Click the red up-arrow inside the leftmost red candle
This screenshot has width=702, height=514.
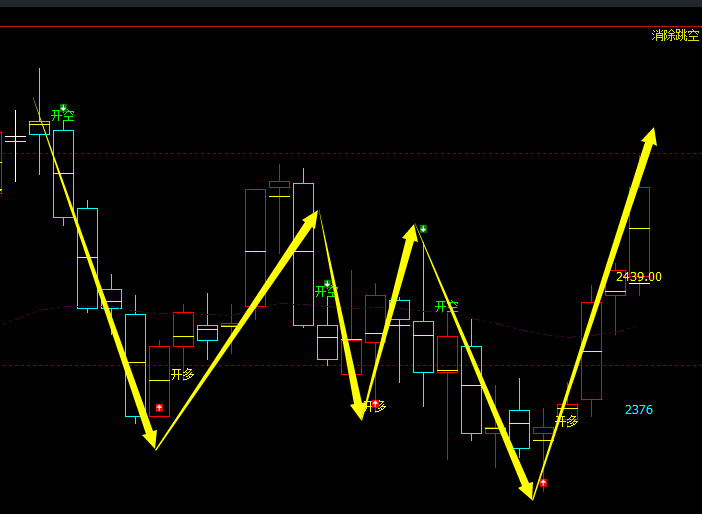[159, 408]
